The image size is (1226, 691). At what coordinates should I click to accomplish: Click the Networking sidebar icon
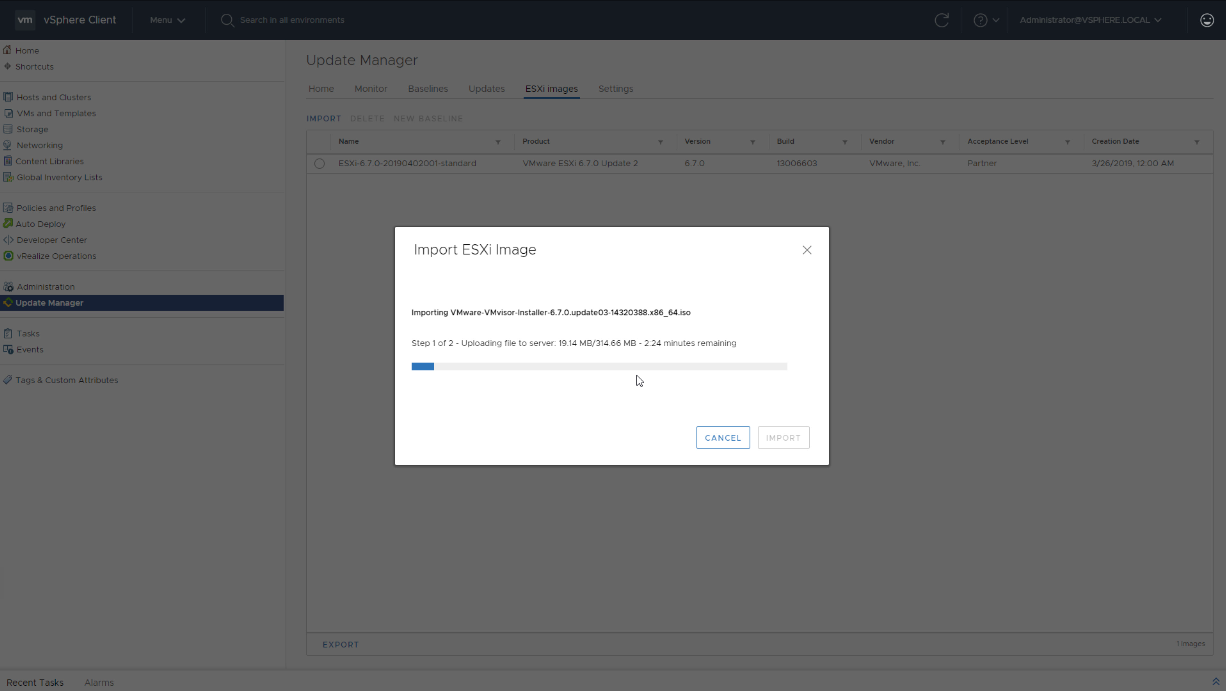[x=8, y=145]
